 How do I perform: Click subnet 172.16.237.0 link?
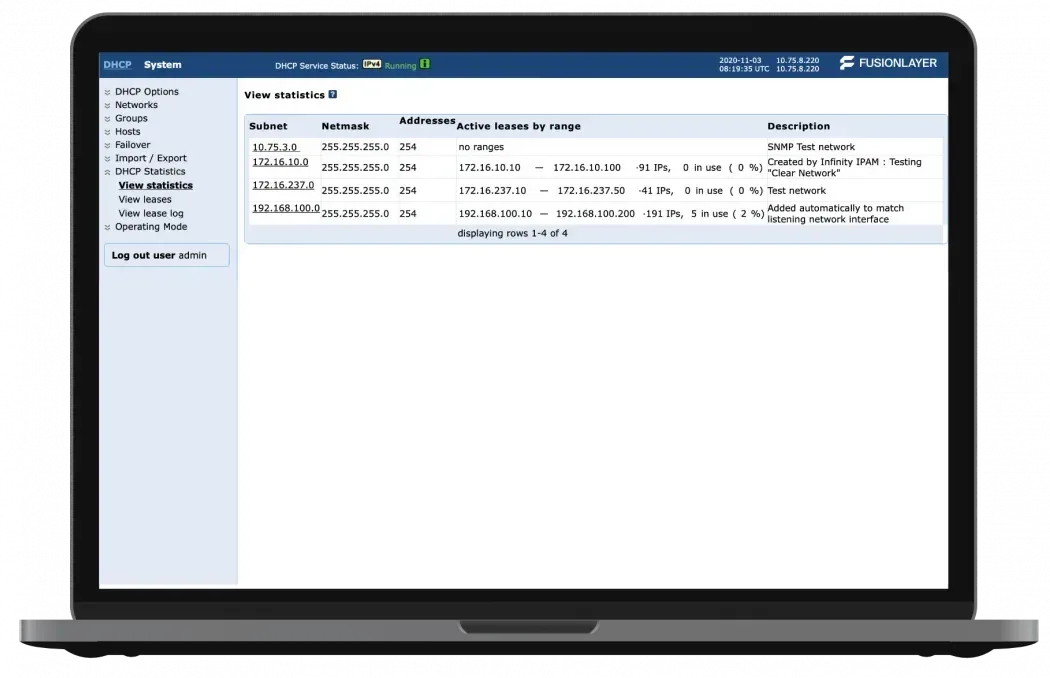pos(283,185)
